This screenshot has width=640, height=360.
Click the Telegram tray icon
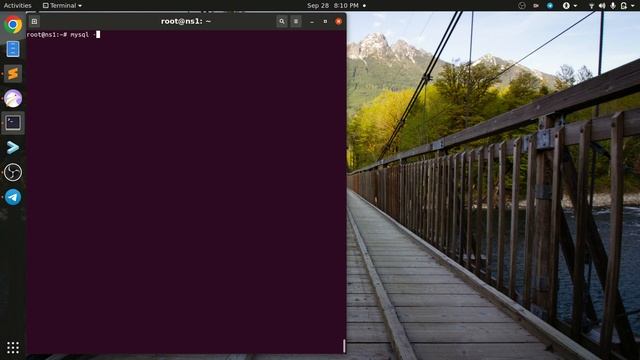[550, 5]
